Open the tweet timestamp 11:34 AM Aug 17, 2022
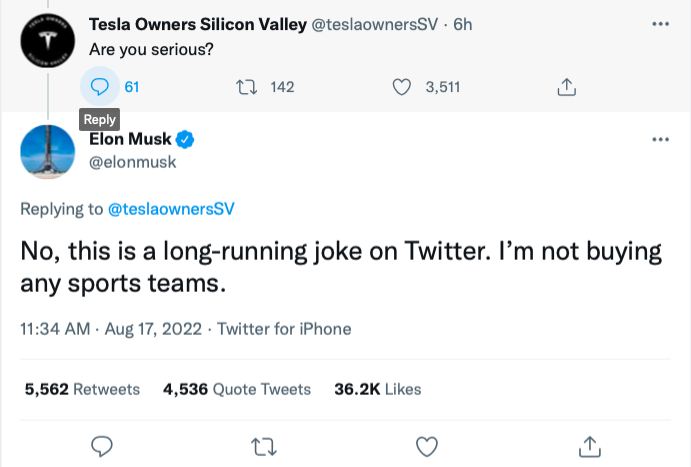 (x=111, y=328)
